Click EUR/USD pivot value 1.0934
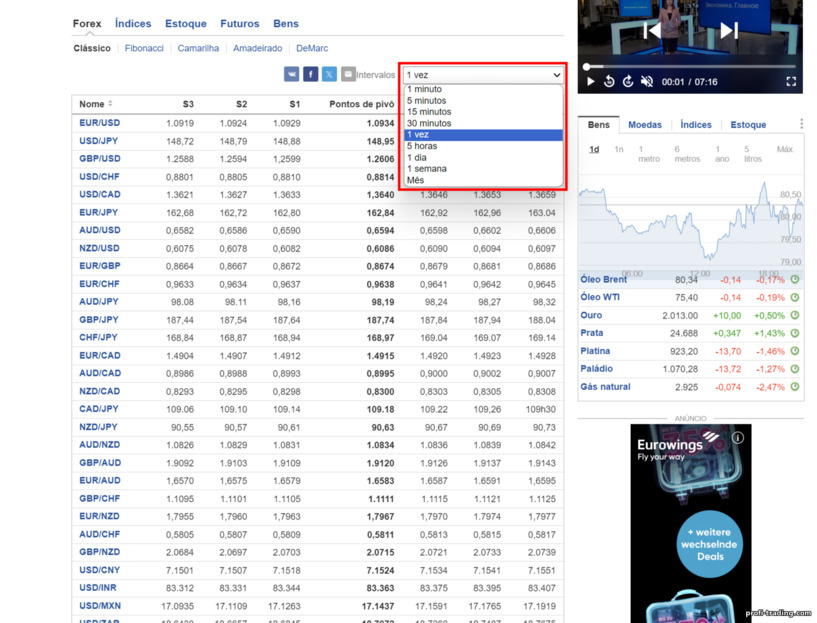The image size is (817, 623). 380,123
